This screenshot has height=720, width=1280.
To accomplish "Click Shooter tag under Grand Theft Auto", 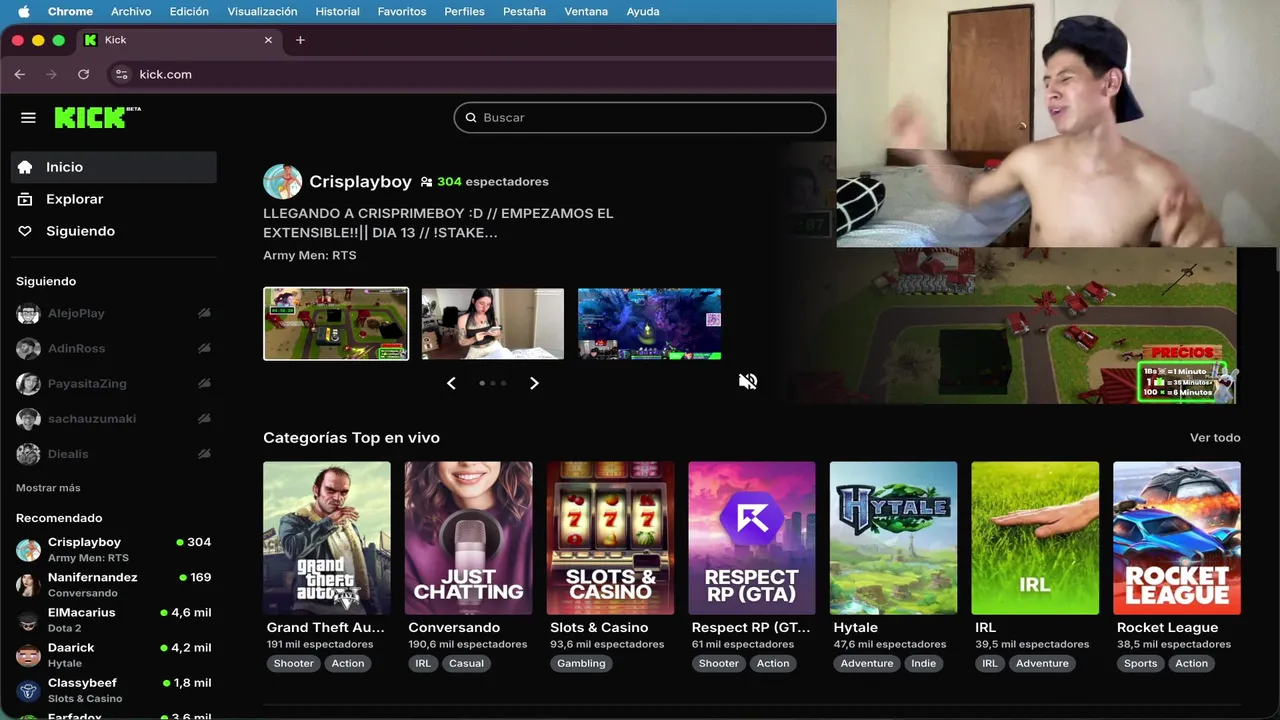I will [294, 663].
